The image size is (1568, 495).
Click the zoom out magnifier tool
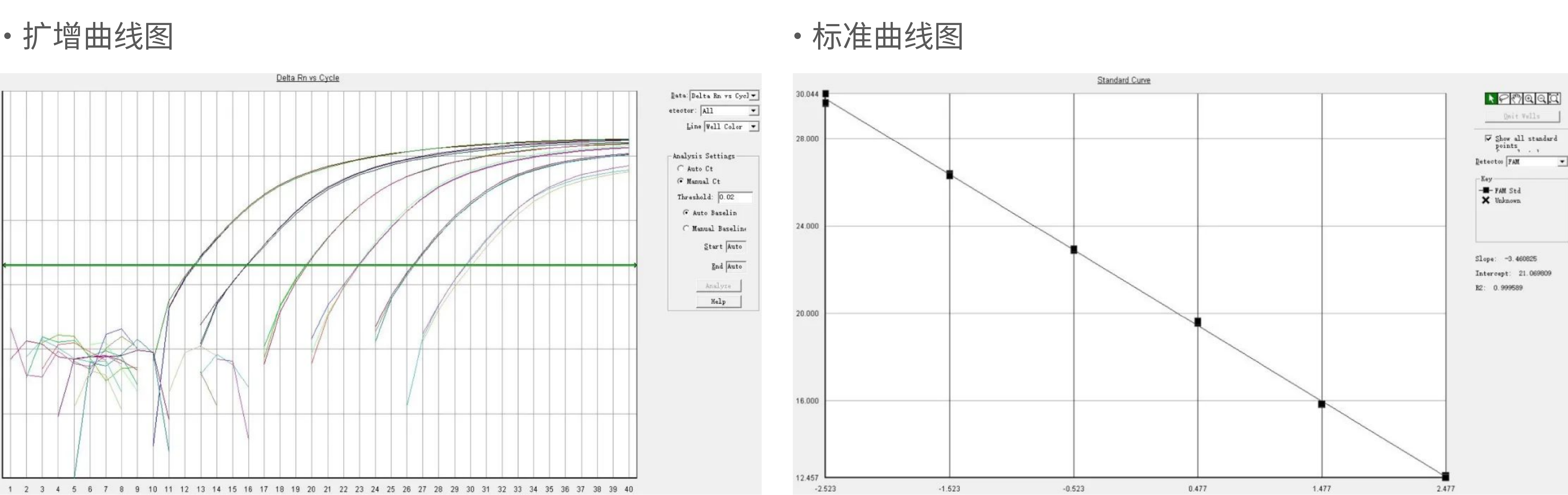[x=1542, y=99]
